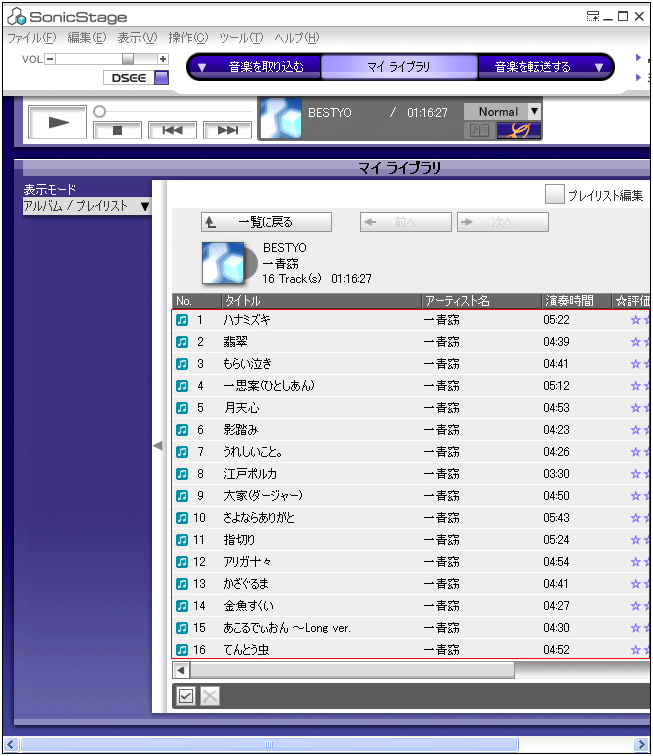Select track title アリガ十々
This screenshot has width=653, height=756.
pos(247,562)
